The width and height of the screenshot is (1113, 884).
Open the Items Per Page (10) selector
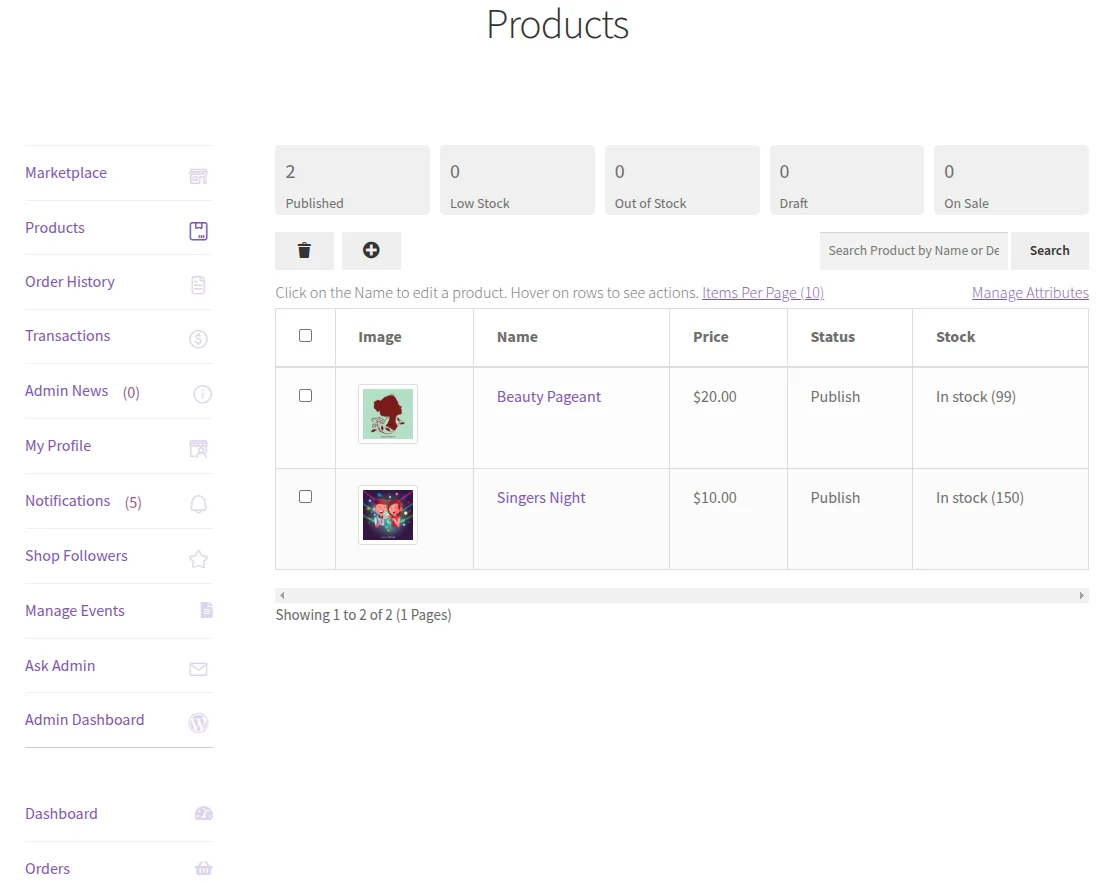pos(763,292)
